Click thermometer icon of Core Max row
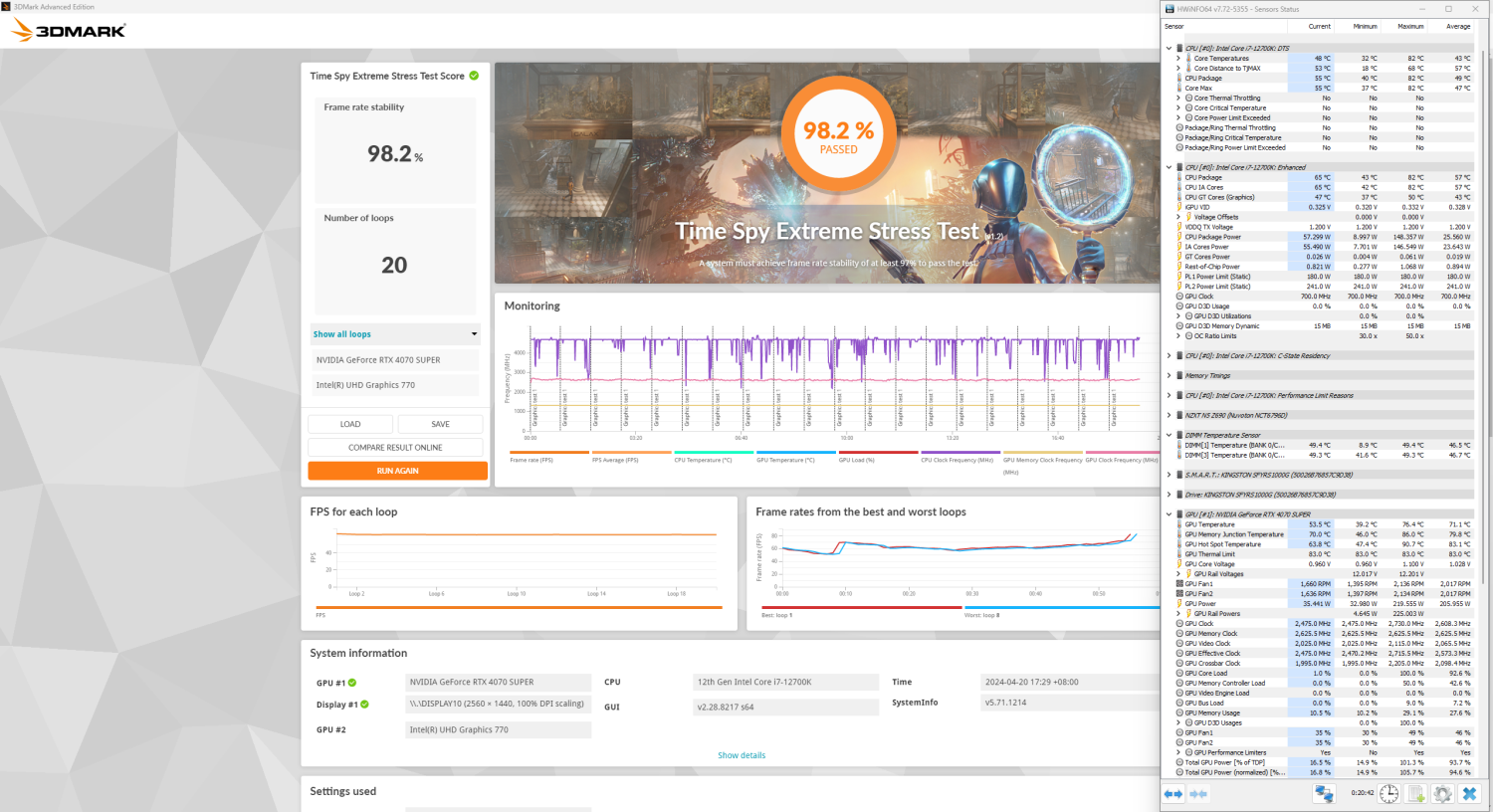1493x812 pixels. [1179, 88]
